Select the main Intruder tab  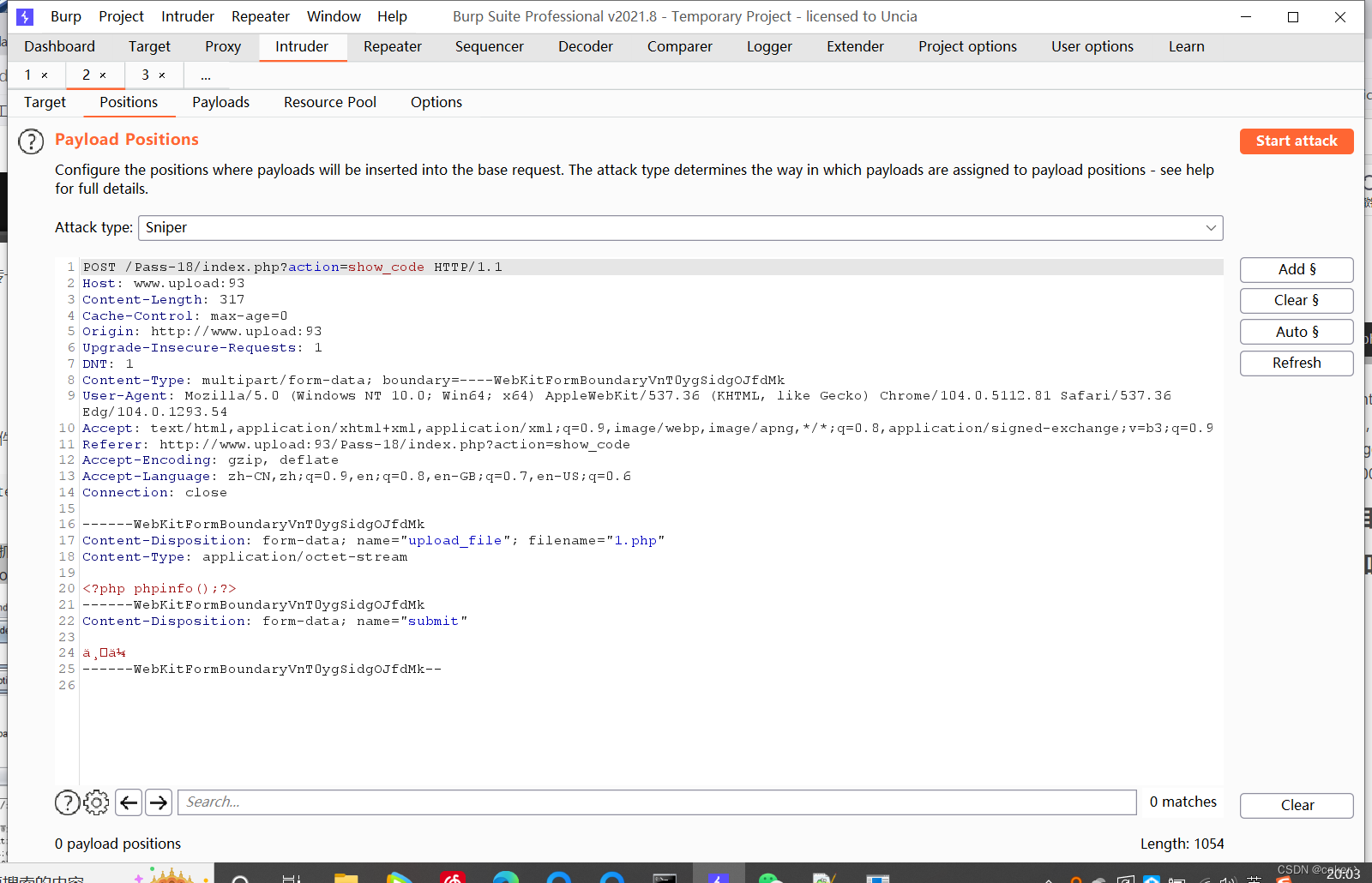pyautogui.click(x=302, y=46)
